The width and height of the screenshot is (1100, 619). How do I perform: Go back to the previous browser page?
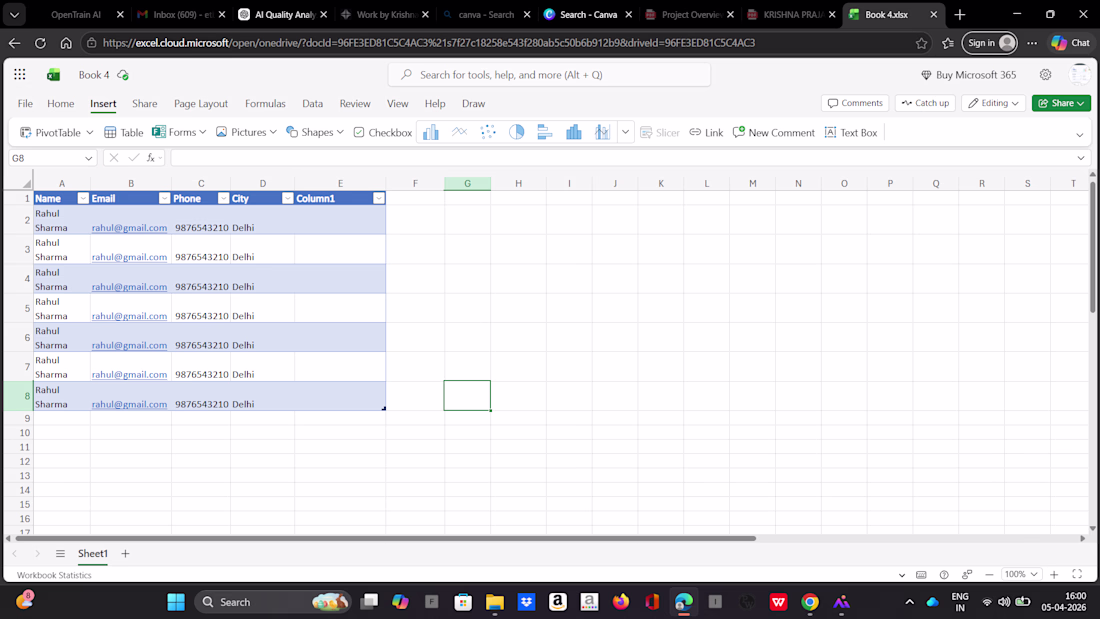14,43
